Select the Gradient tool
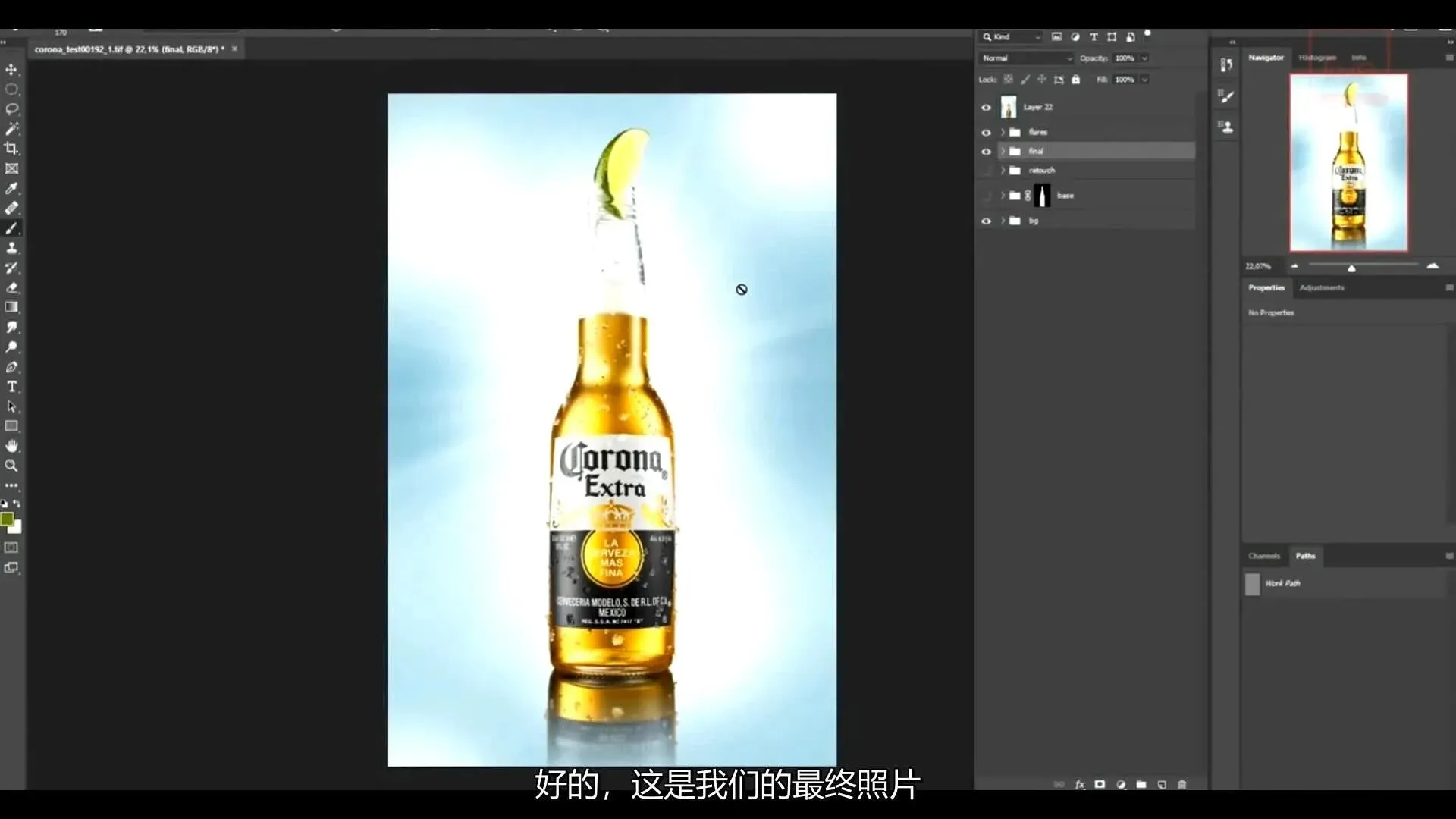Screen dimensions: 1456x819 [x=11, y=307]
